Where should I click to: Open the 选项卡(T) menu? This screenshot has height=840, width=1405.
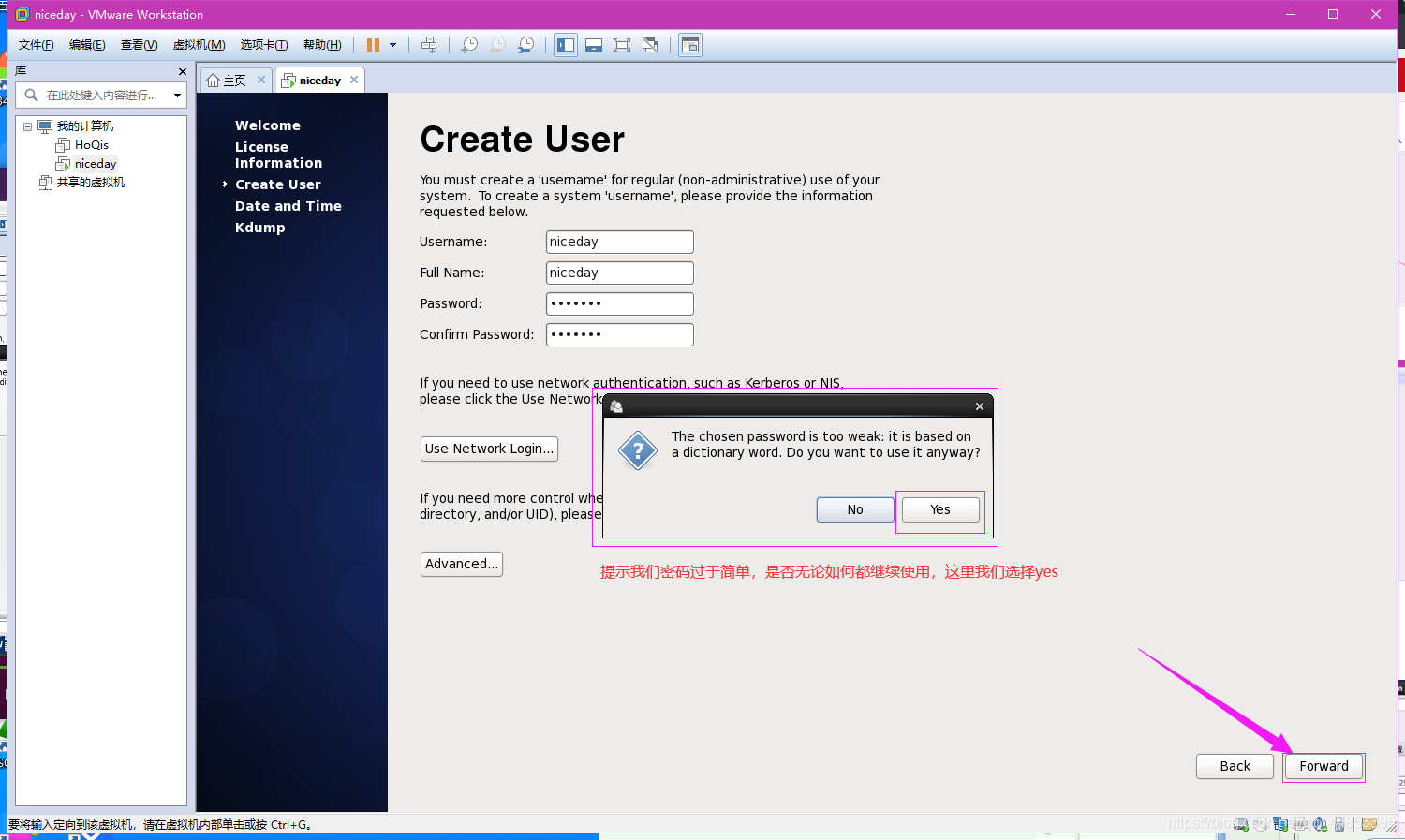point(264,45)
